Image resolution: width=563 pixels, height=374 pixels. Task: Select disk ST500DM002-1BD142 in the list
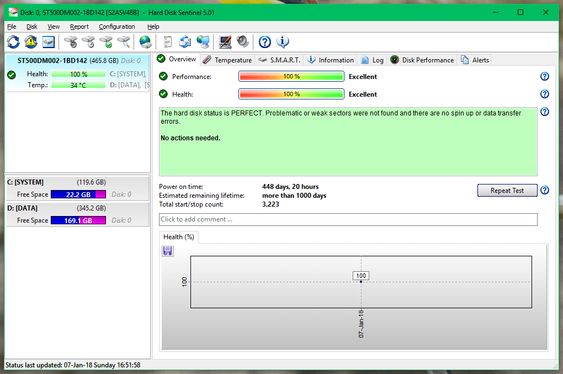78,73
